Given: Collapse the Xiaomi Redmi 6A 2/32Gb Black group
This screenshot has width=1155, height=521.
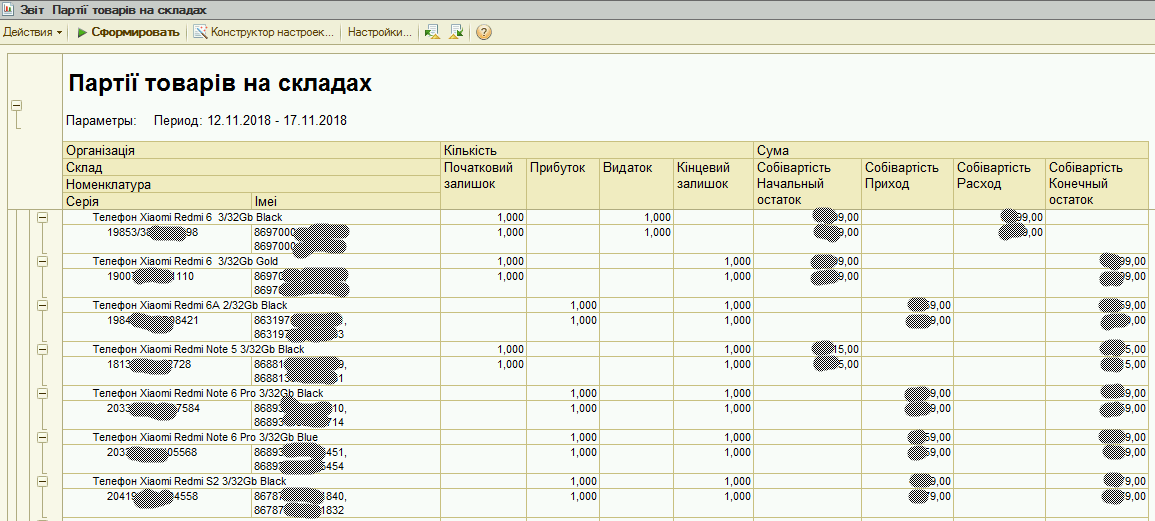Looking at the screenshot, I should 43,305.
